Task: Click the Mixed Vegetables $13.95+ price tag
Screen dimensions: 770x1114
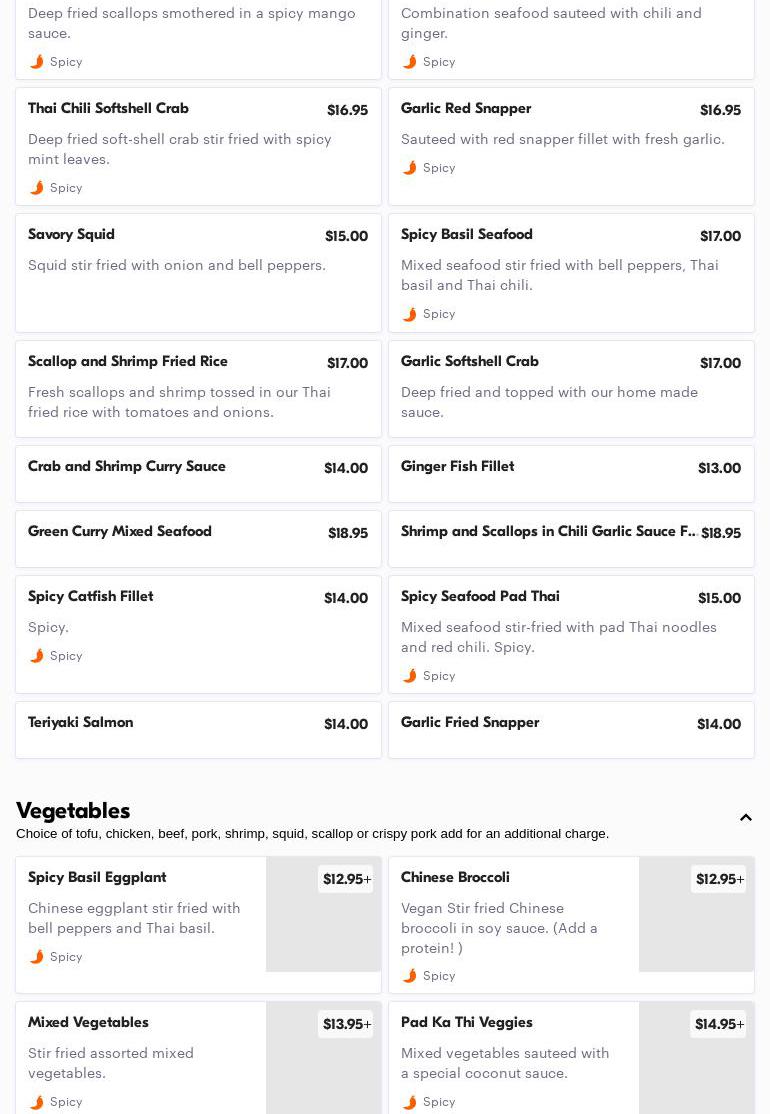Action: tap(346, 1024)
